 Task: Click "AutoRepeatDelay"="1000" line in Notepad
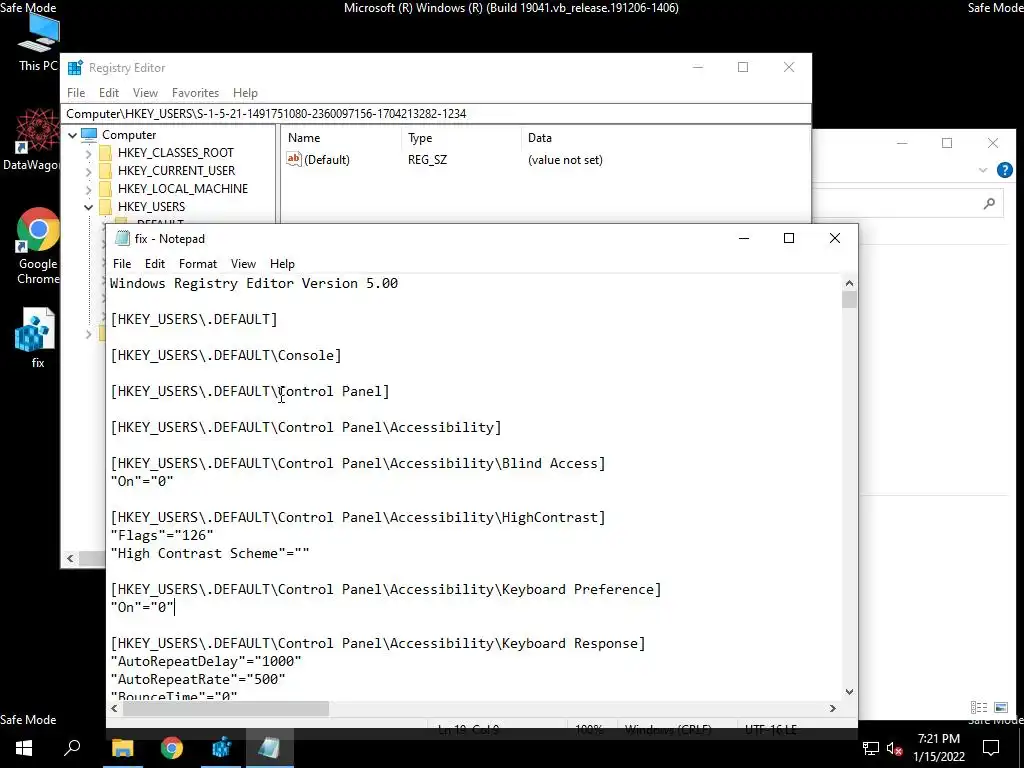click(x=206, y=662)
